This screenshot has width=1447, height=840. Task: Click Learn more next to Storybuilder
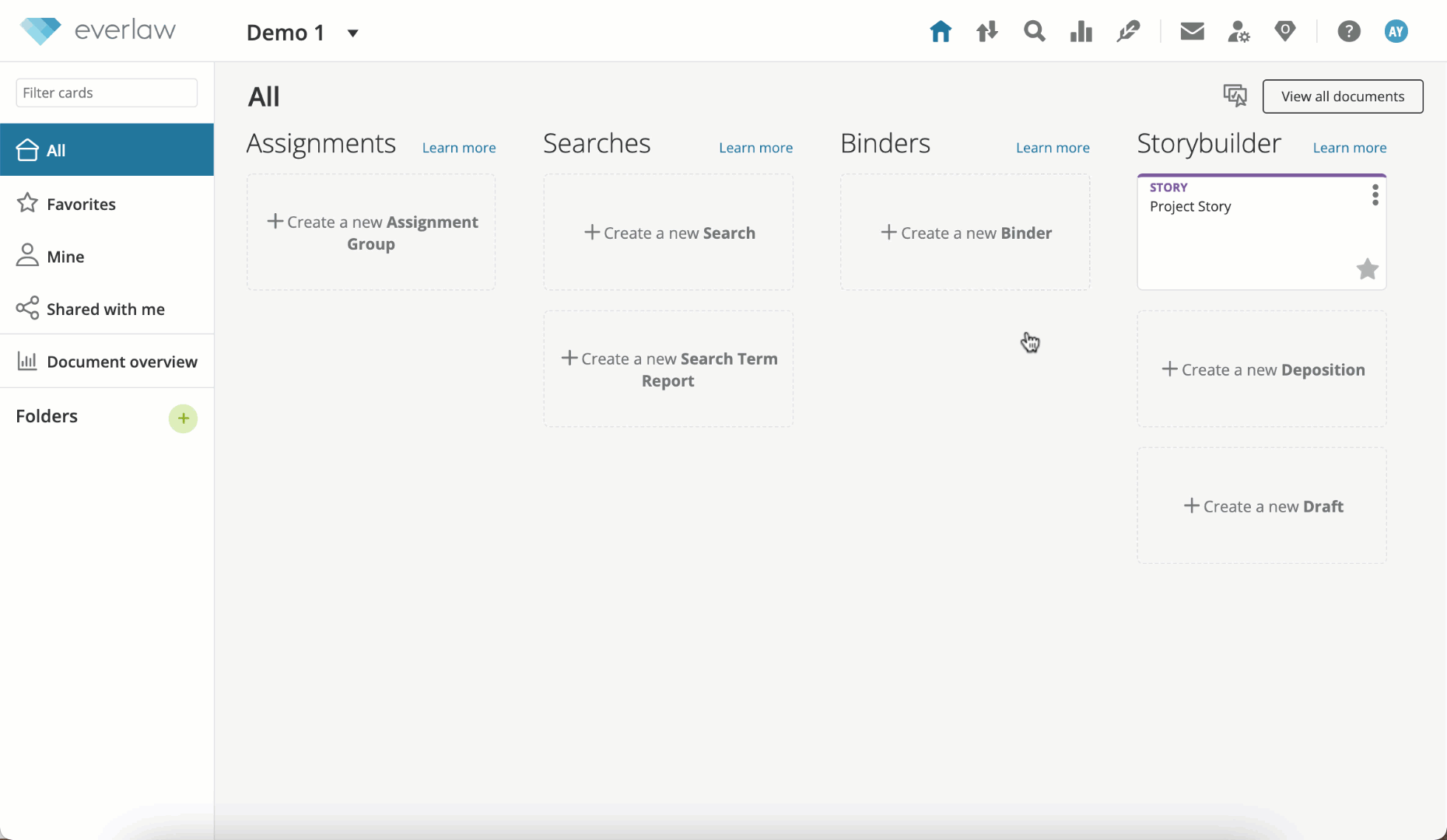point(1350,148)
